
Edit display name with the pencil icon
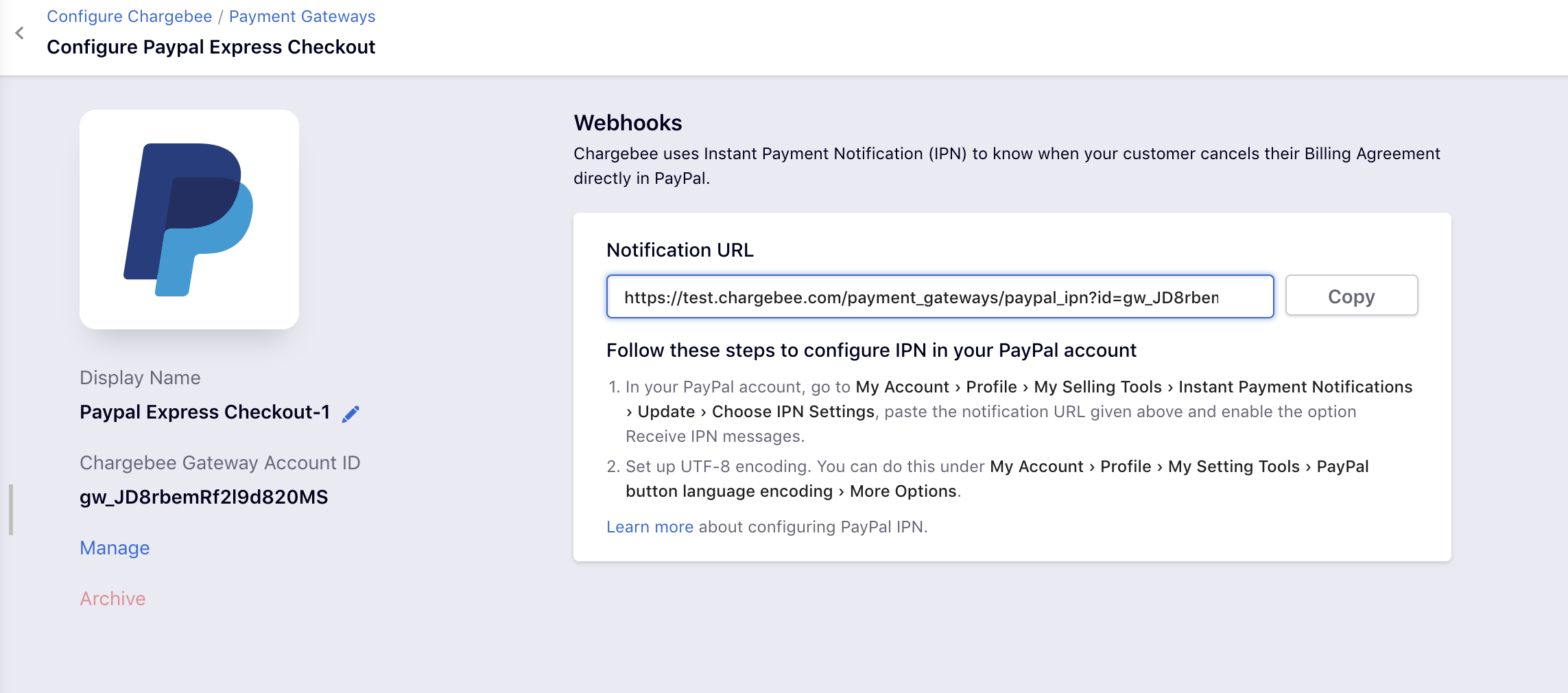[x=351, y=414]
